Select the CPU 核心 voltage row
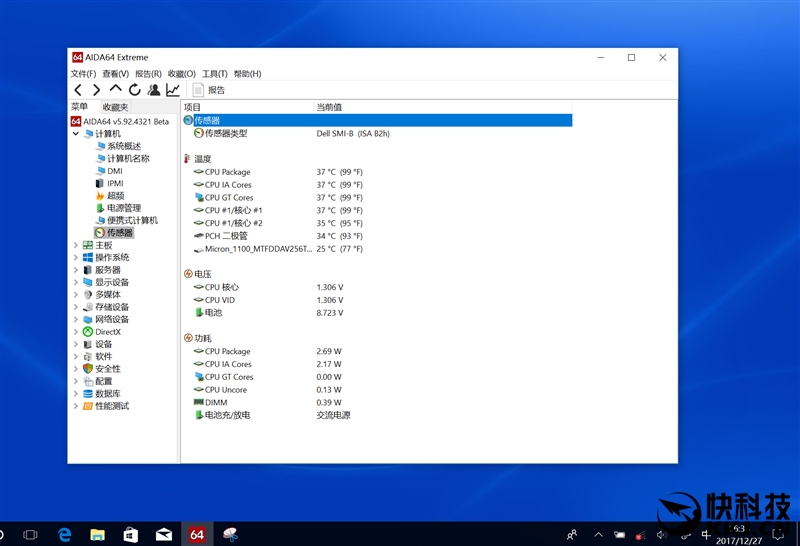The width and height of the screenshot is (800, 546). pyautogui.click(x=378, y=287)
